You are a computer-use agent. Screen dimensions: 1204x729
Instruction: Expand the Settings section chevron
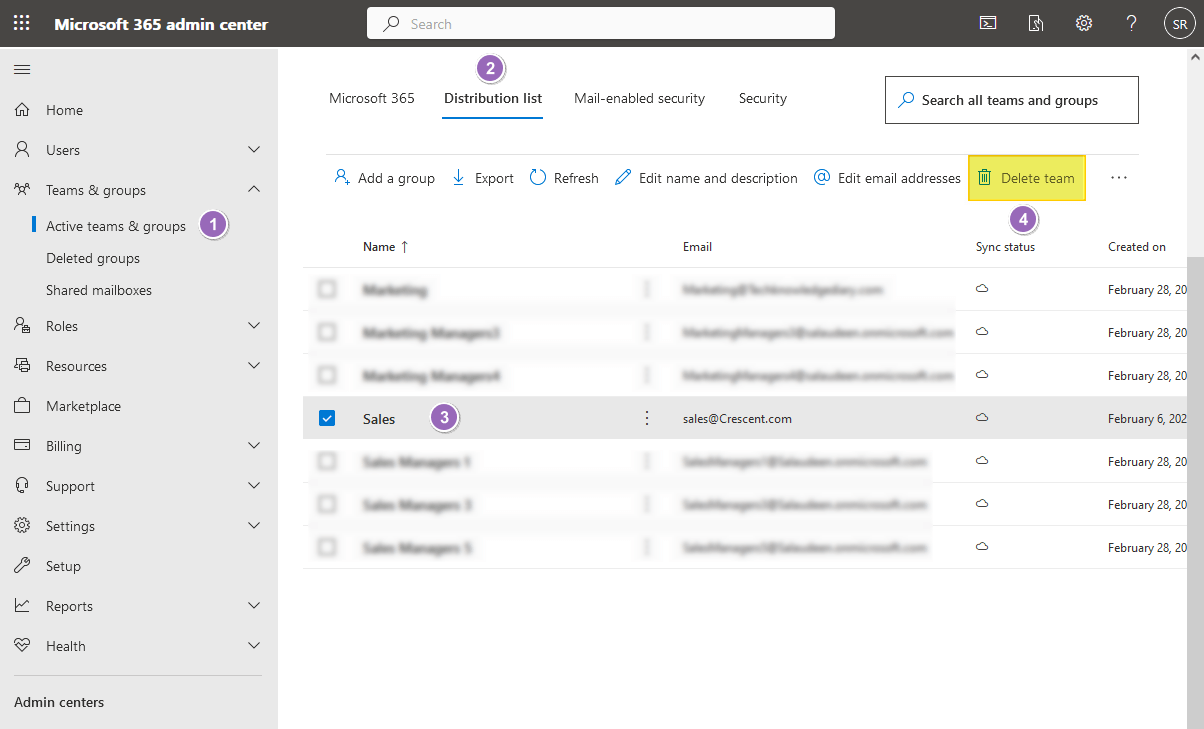pyautogui.click(x=254, y=526)
